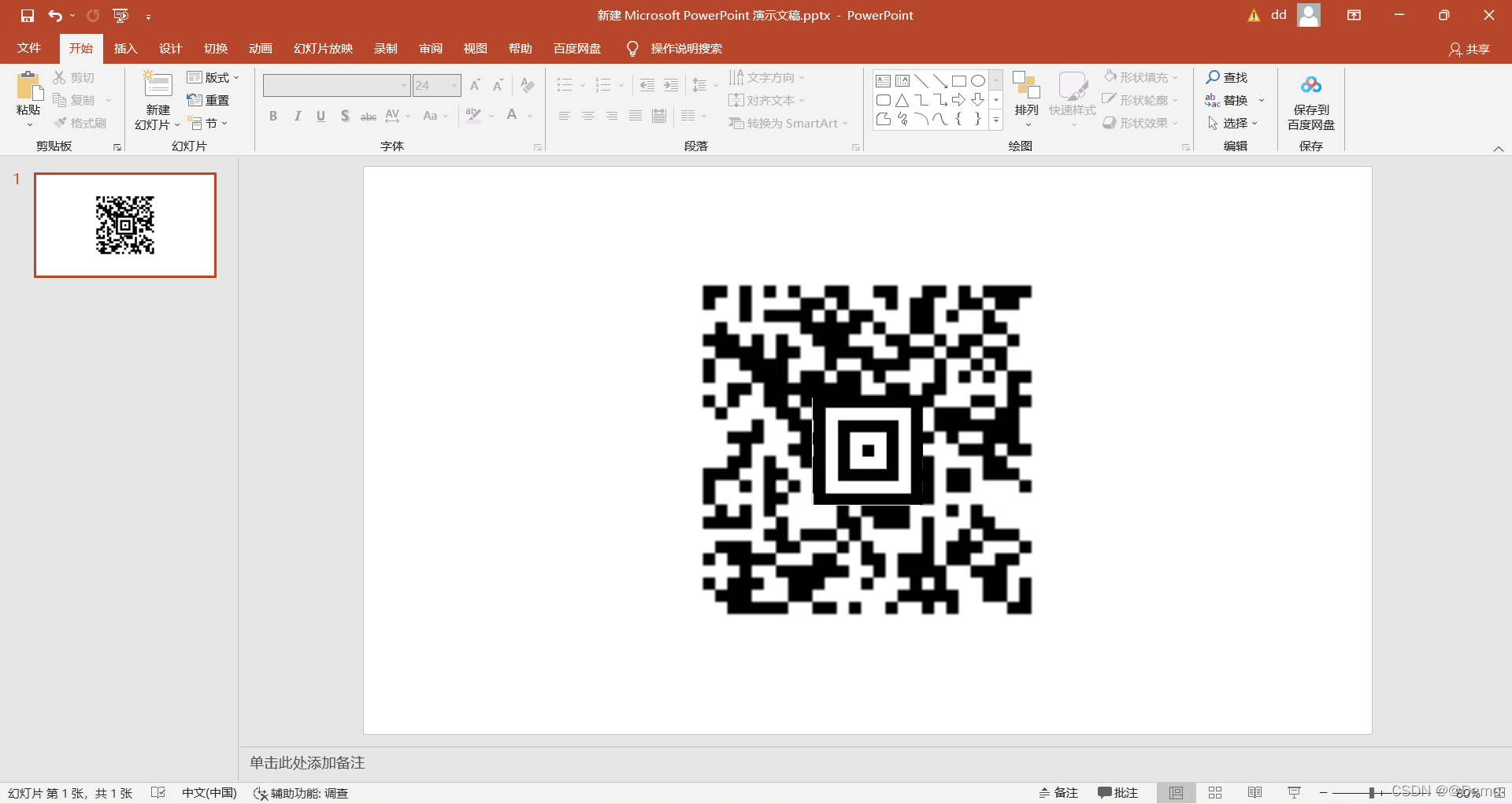
Task: Open the warning icon near account name
Action: pos(1254,15)
